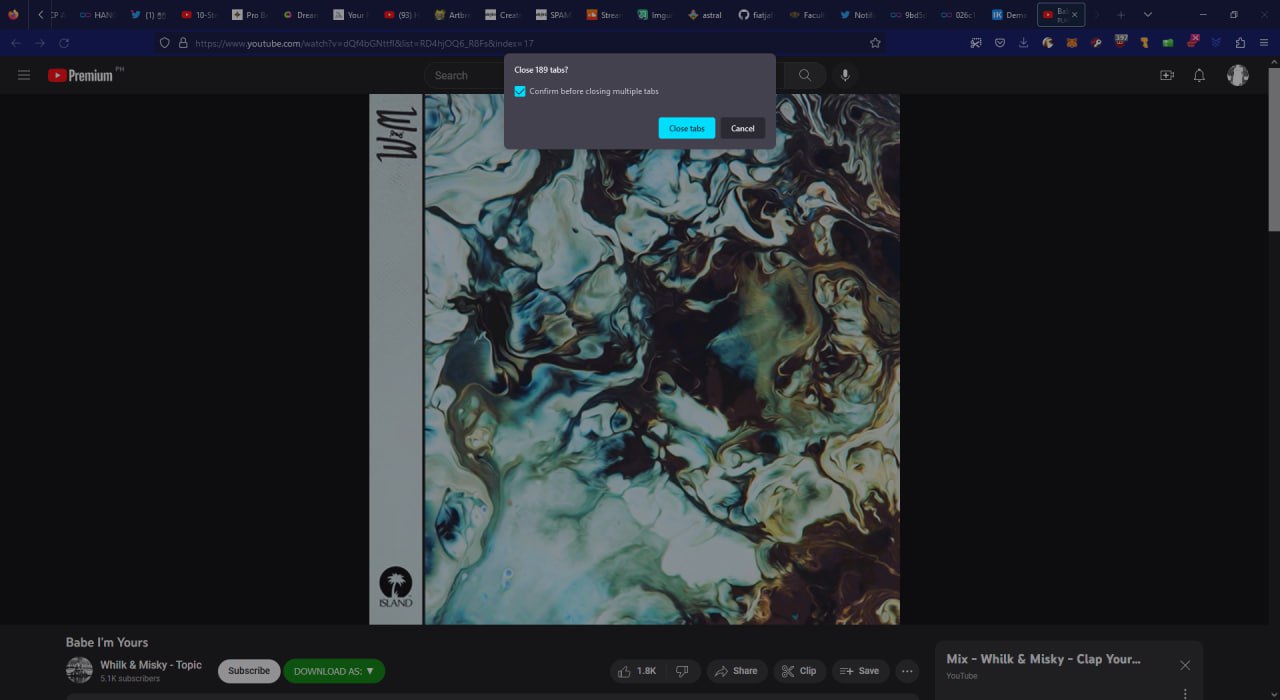Viewport: 1280px width, 700px height.
Task: Open the Pocket save icon
Action: click(999, 43)
